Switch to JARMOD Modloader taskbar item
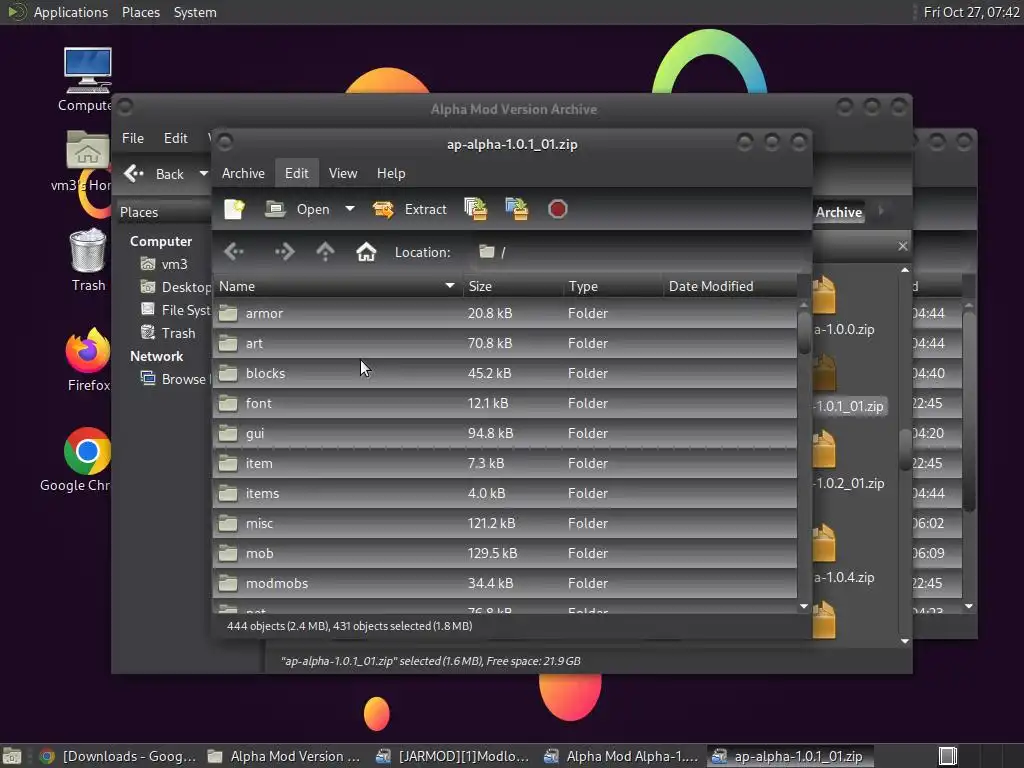The image size is (1024, 768). pyautogui.click(x=452, y=756)
